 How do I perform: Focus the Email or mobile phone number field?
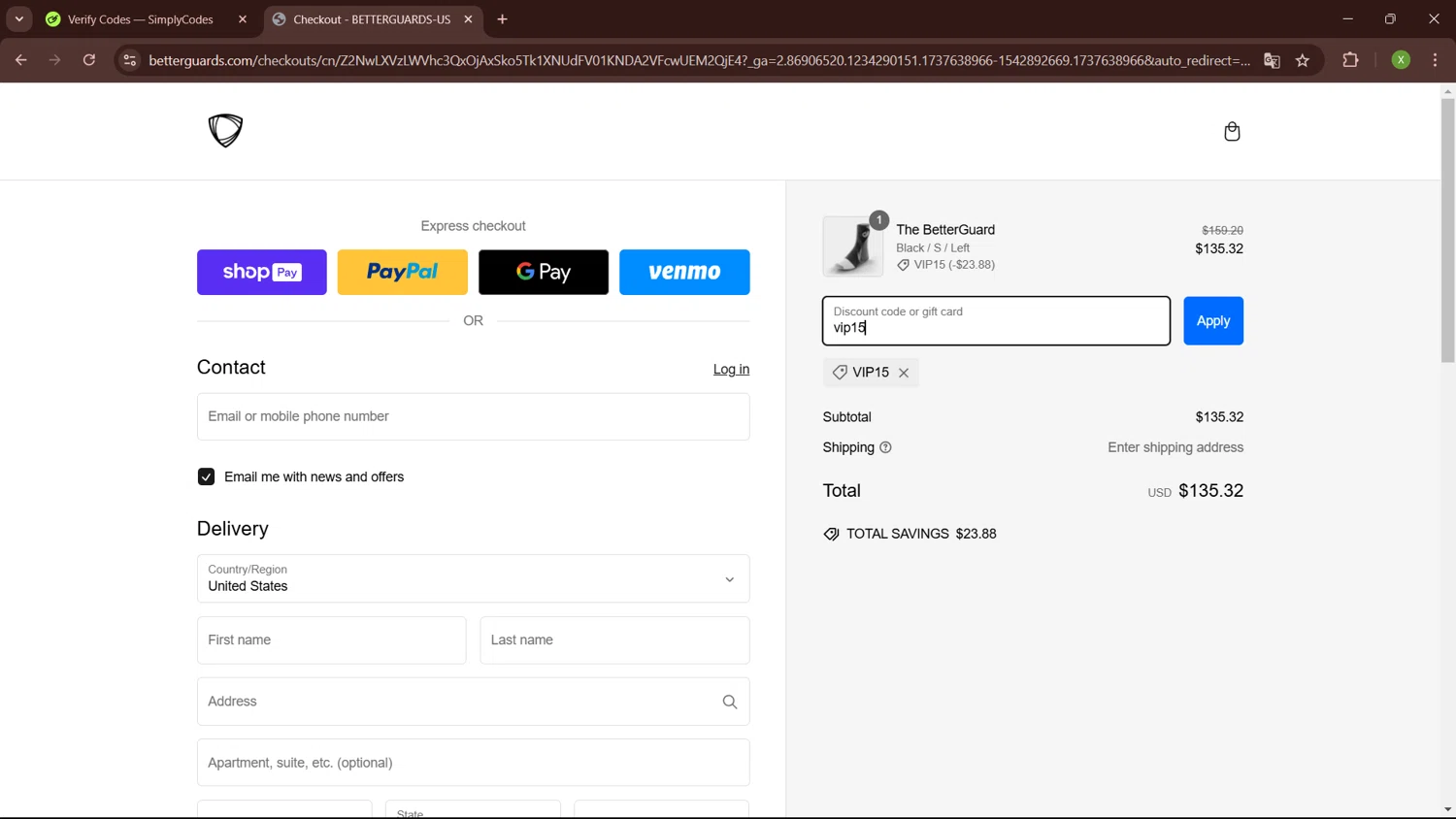(x=473, y=416)
